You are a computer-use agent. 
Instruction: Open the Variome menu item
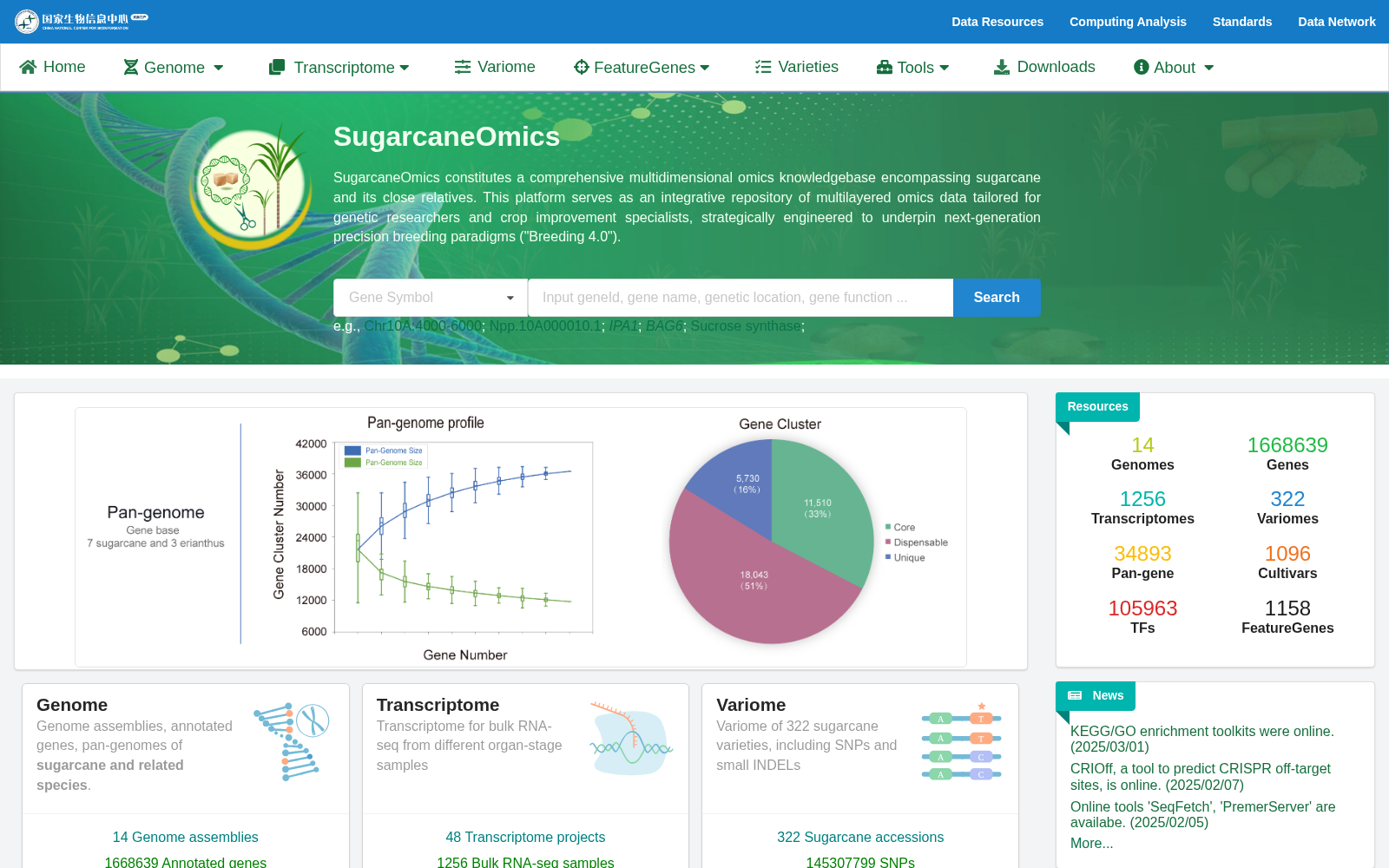click(x=495, y=67)
